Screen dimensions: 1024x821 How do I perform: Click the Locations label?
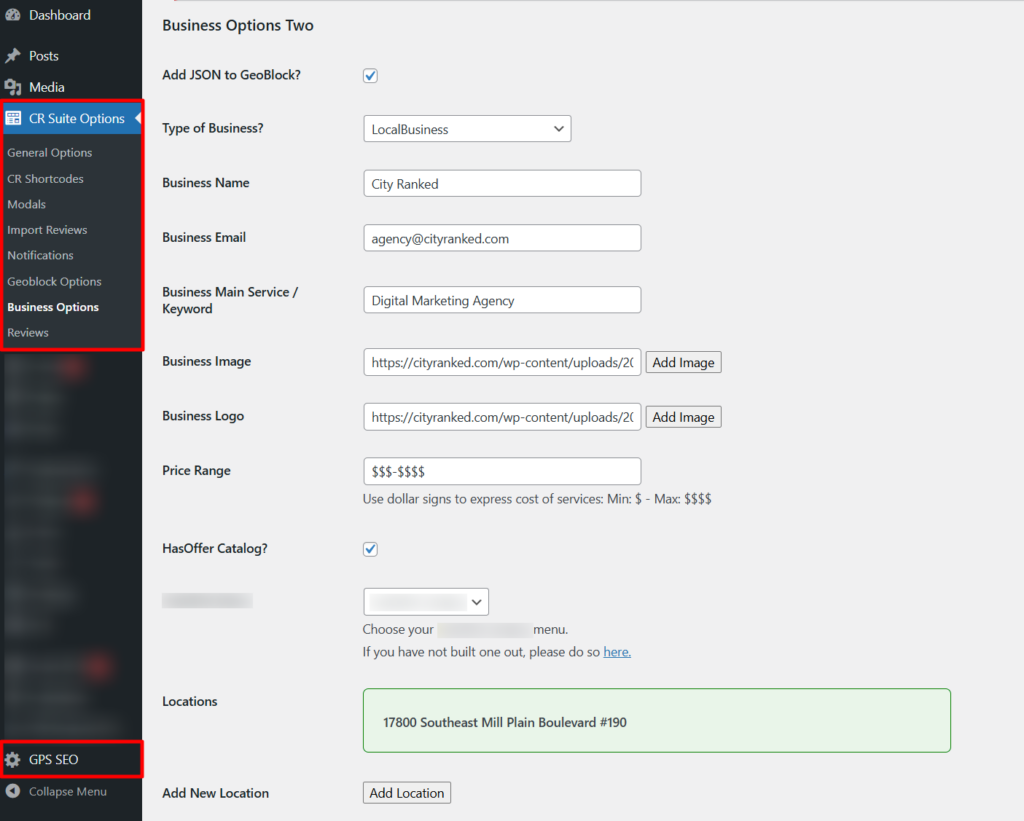[189, 701]
